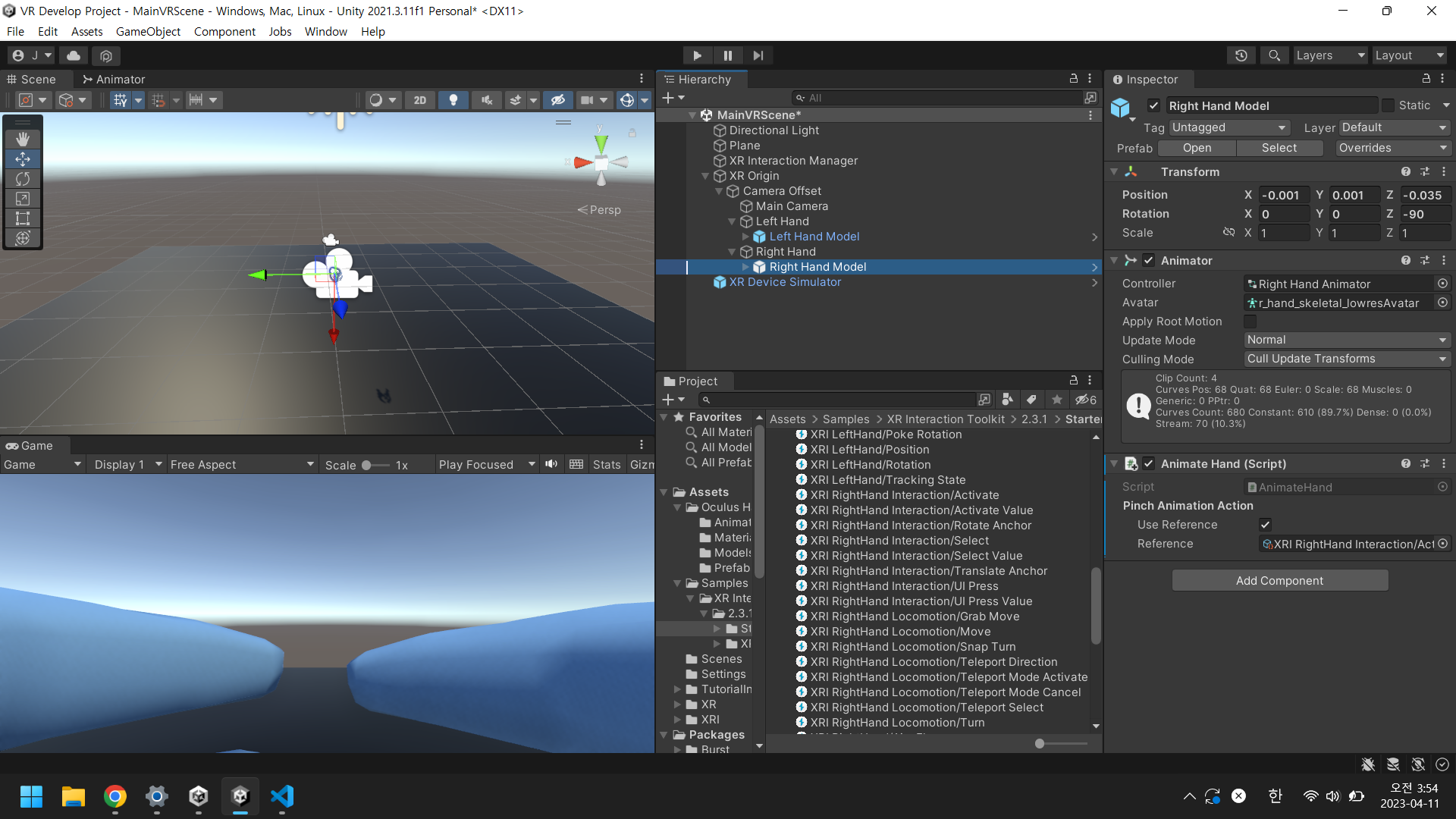Toggle Apply Root Motion checkbox
Screen dimensions: 1456x819
tap(1250, 322)
